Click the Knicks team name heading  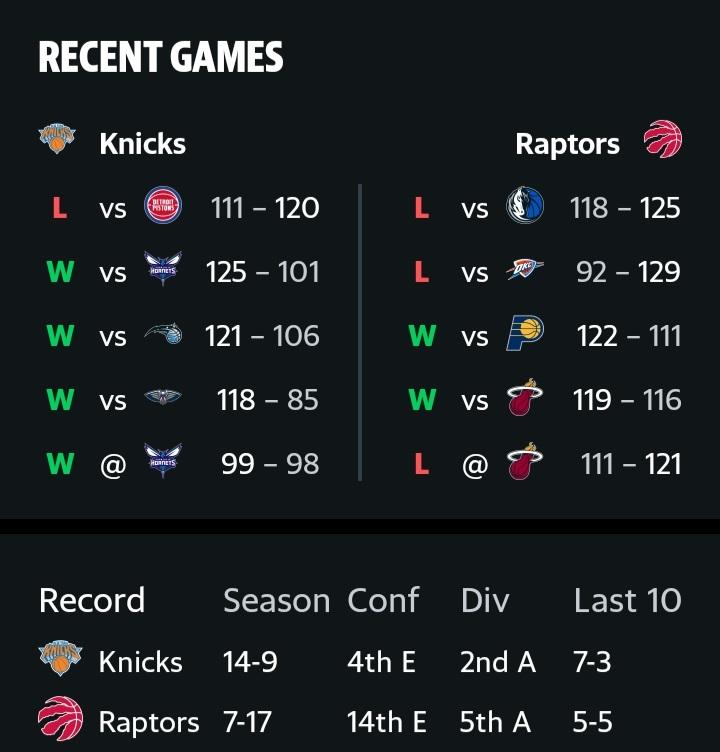[x=142, y=143]
